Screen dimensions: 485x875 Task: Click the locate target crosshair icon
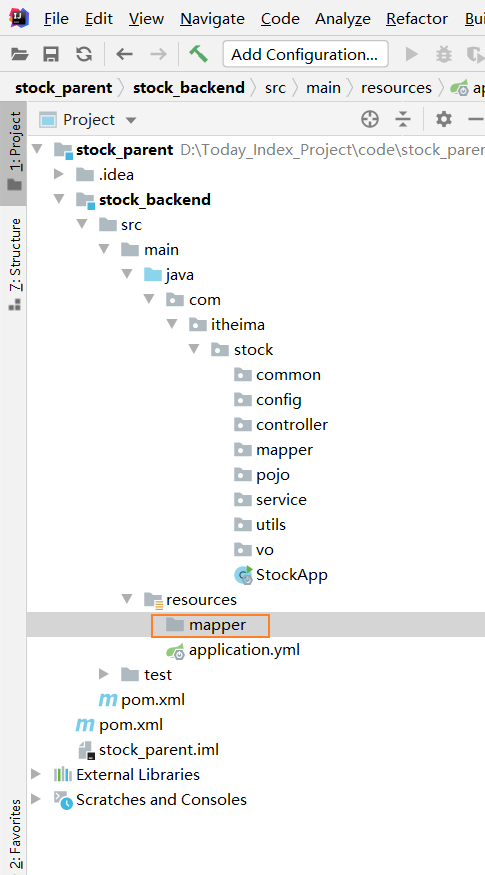click(370, 119)
